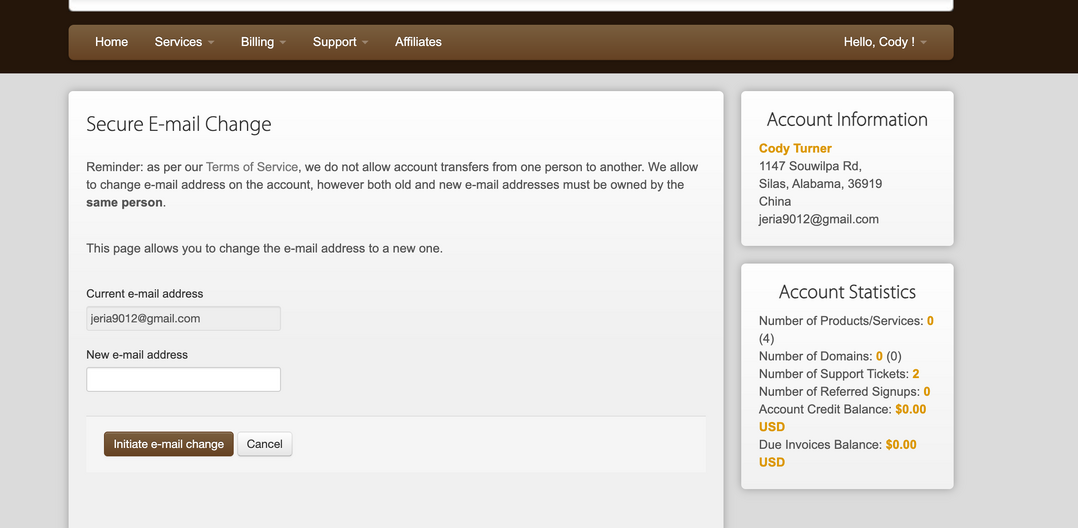The width and height of the screenshot is (1078, 528).
Task: Cancel the e-mail change
Action: tap(264, 444)
